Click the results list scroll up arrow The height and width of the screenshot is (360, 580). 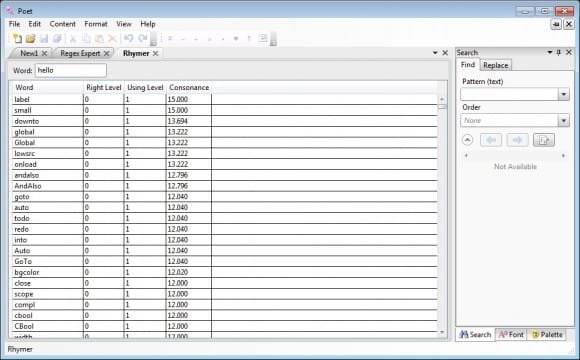pos(442,99)
